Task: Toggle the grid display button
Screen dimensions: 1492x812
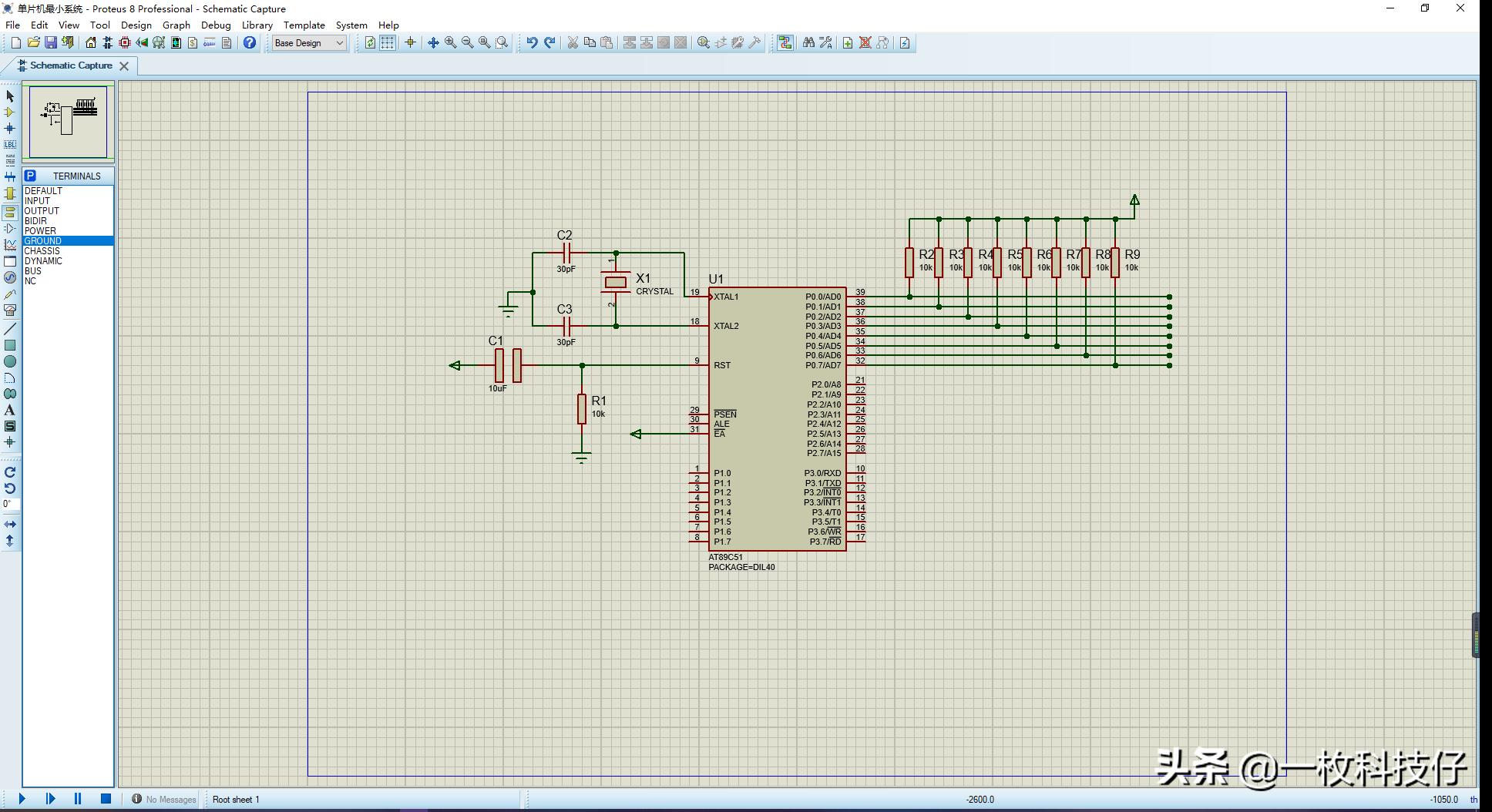Action: point(388,43)
